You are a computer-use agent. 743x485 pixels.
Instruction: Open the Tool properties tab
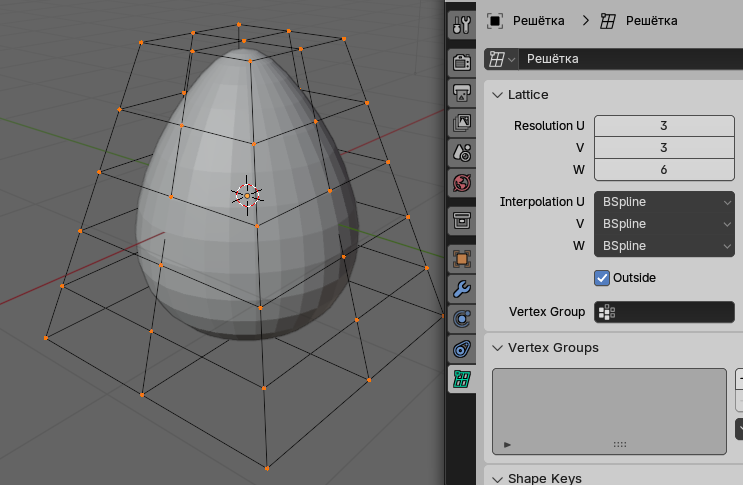[462, 25]
